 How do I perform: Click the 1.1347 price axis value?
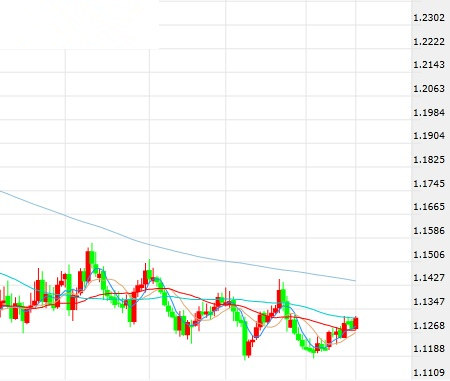(x=429, y=302)
